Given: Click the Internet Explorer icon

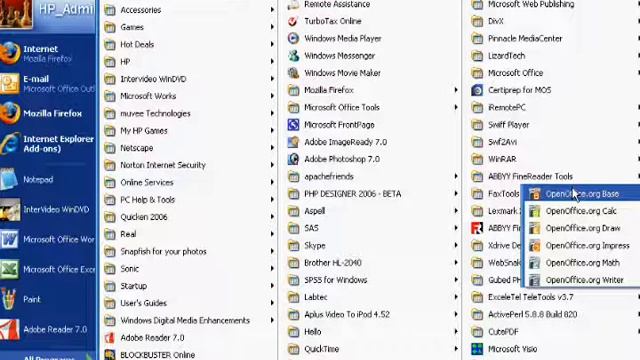Looking at the screenshot, I should pos(10,143).
